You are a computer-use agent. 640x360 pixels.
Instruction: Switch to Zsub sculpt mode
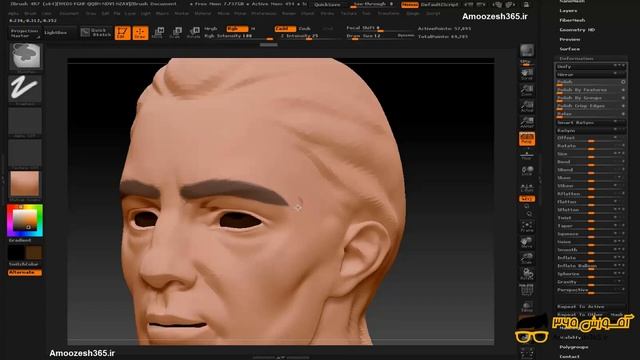(304, 29)
